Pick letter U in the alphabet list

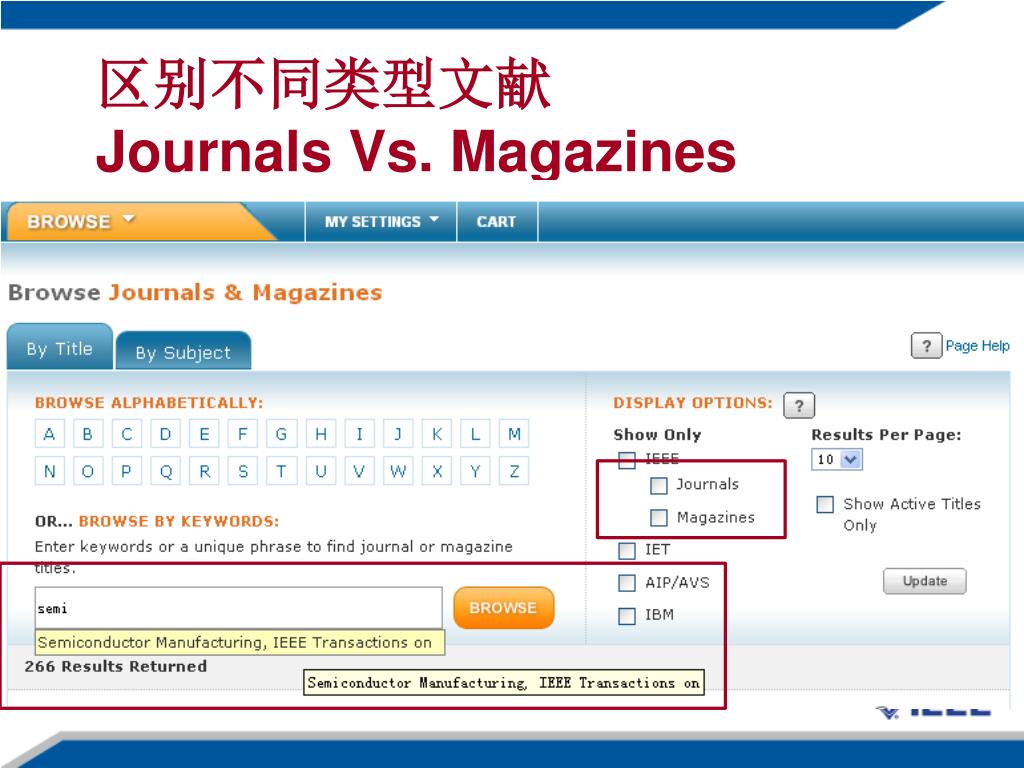pyautogui.click(x=321, y=471)
